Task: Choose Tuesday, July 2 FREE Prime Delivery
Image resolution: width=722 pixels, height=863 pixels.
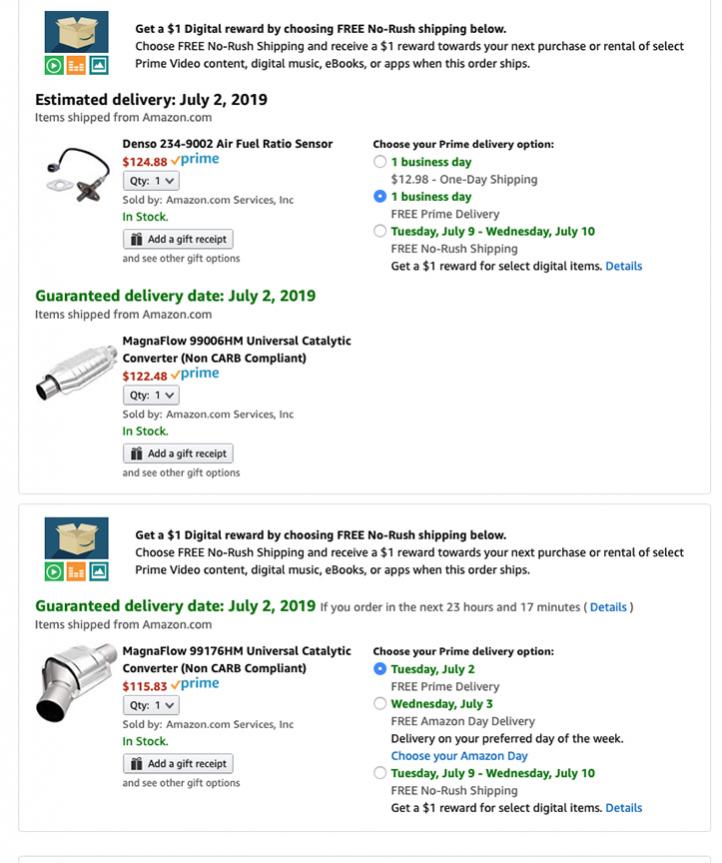Action: pos(380,669)
